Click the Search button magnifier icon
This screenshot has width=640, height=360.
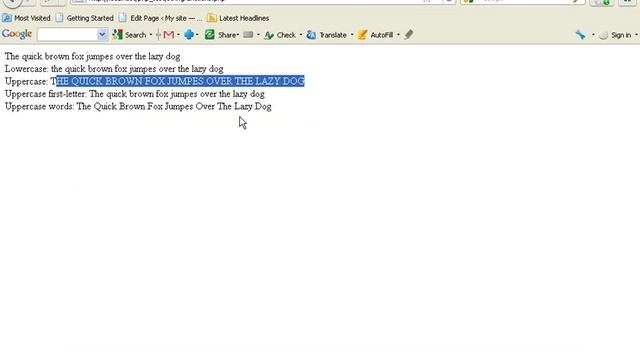coord(117,35)
